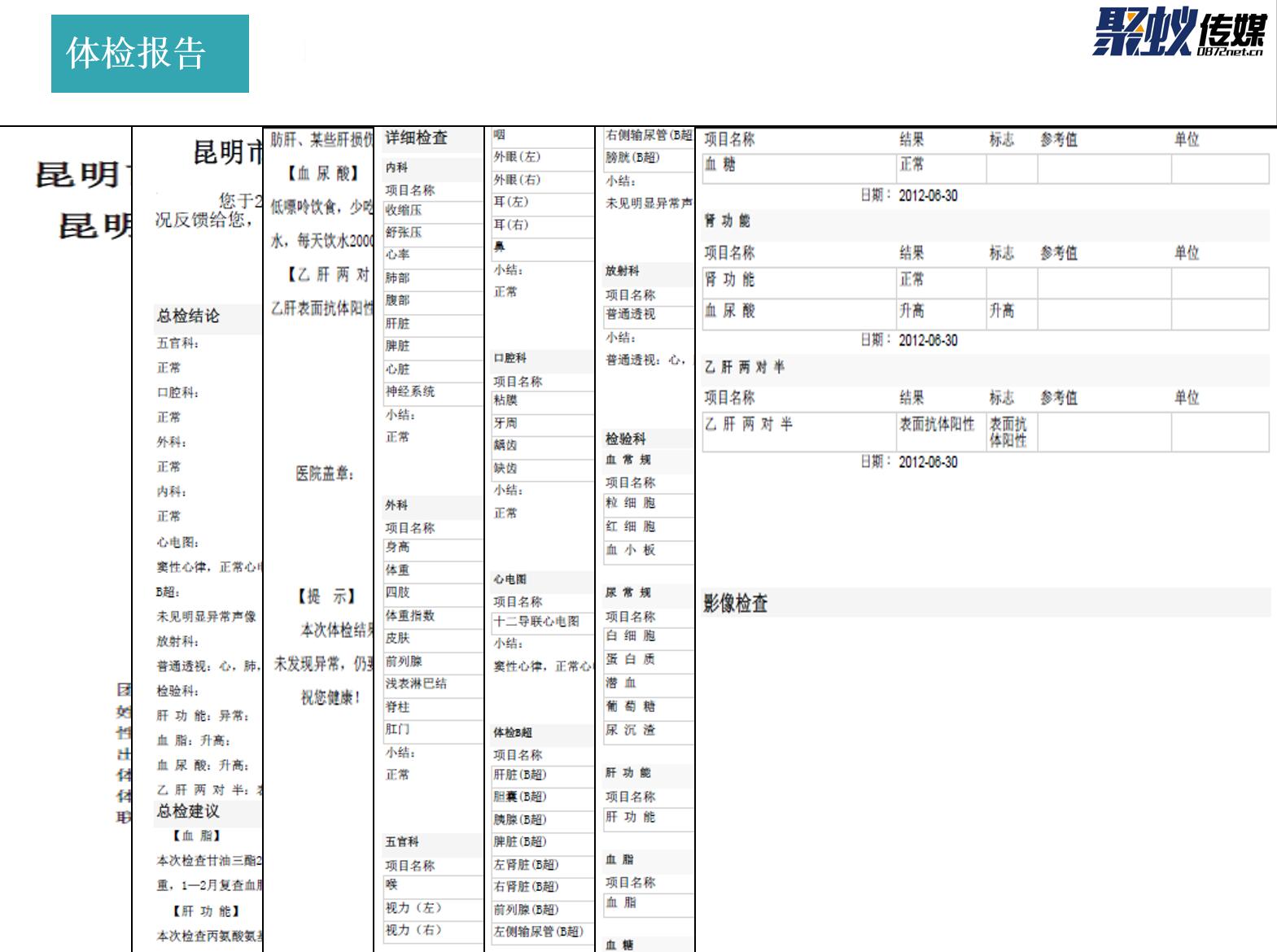Screen dimensions: 1277x952
Task: Select the 前列腺(B超) entry
Action: point(526,910)
